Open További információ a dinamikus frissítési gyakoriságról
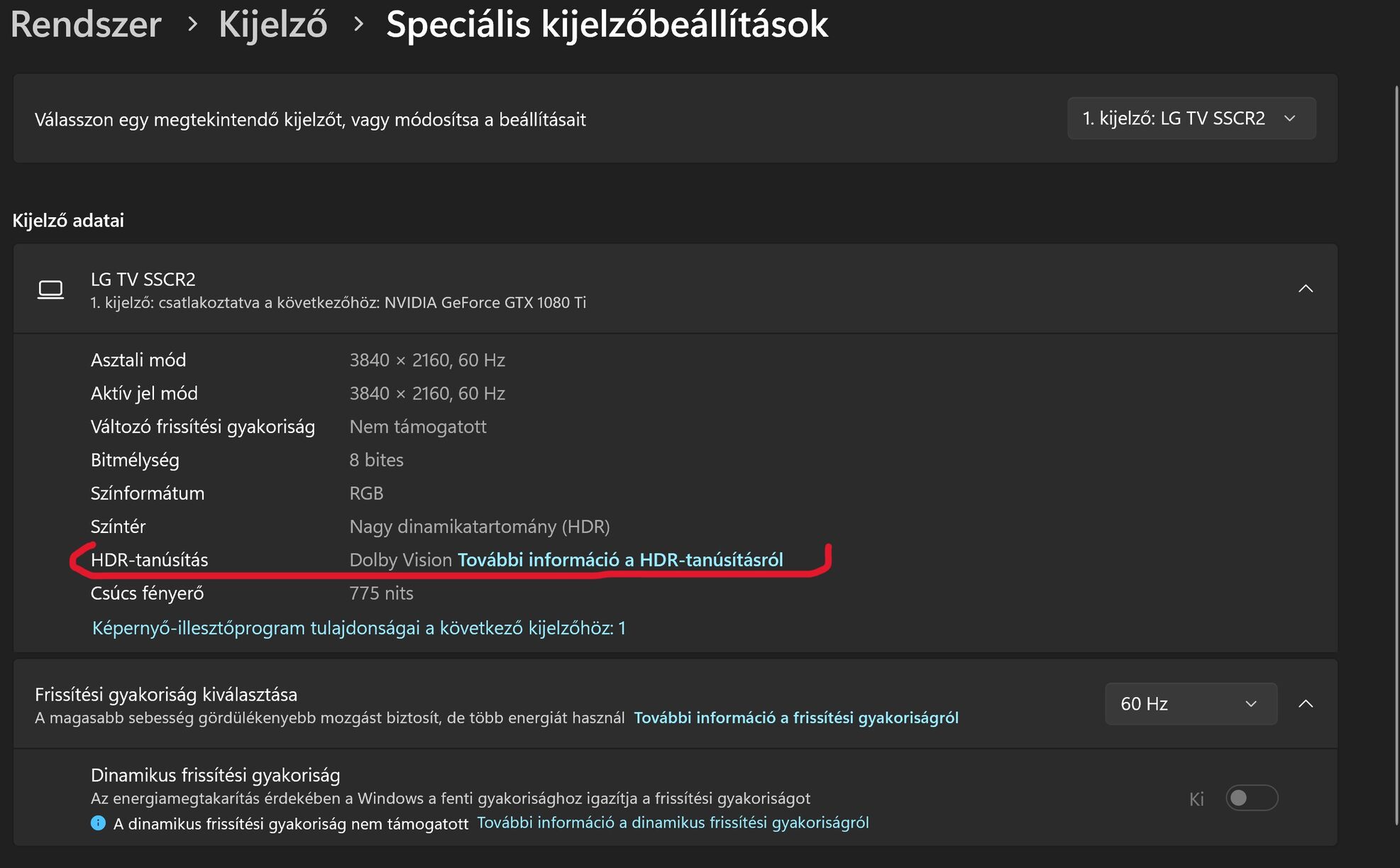 [673, 823]
